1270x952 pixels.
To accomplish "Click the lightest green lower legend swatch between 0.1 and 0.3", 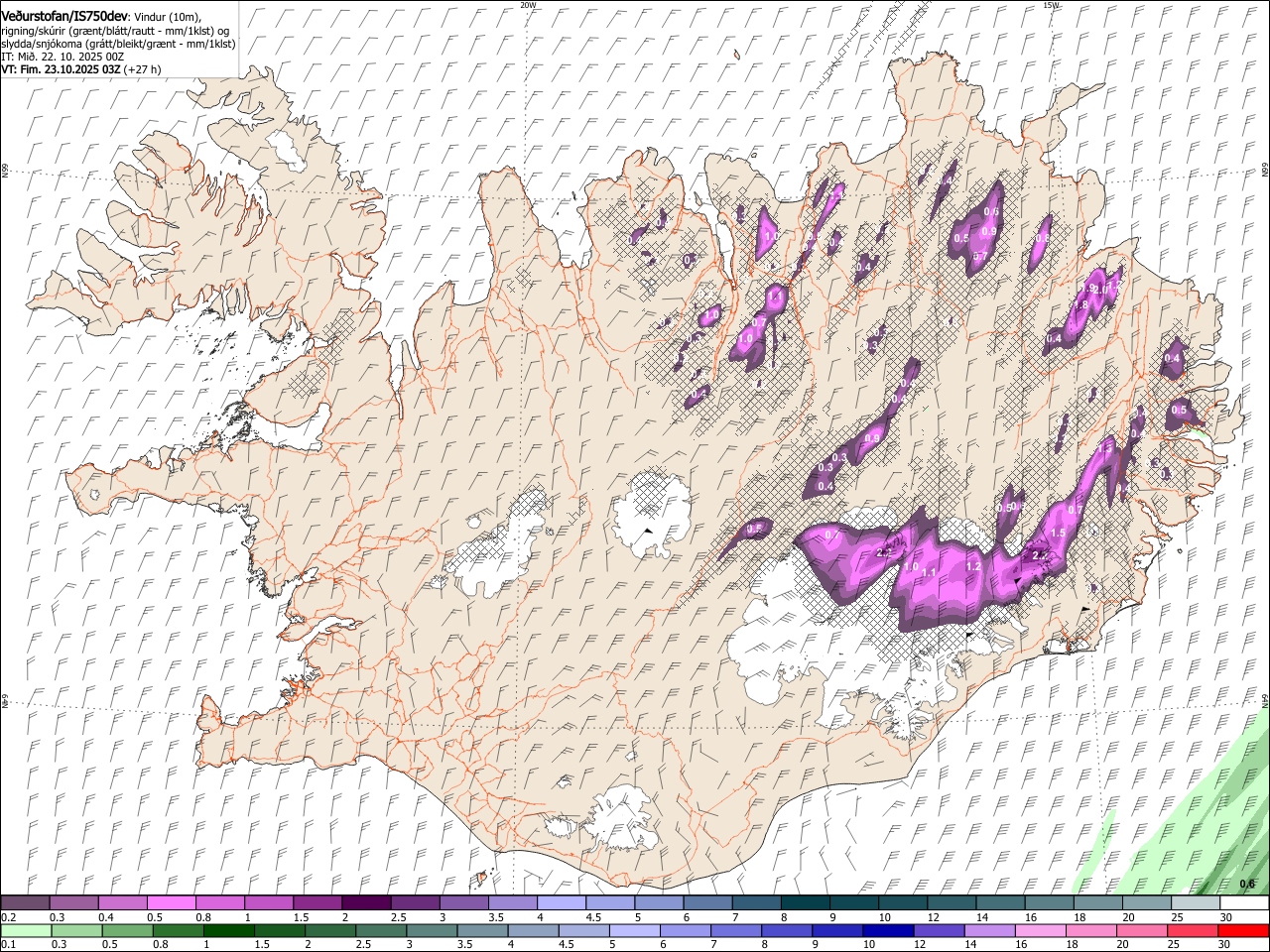I will [25, 930].
